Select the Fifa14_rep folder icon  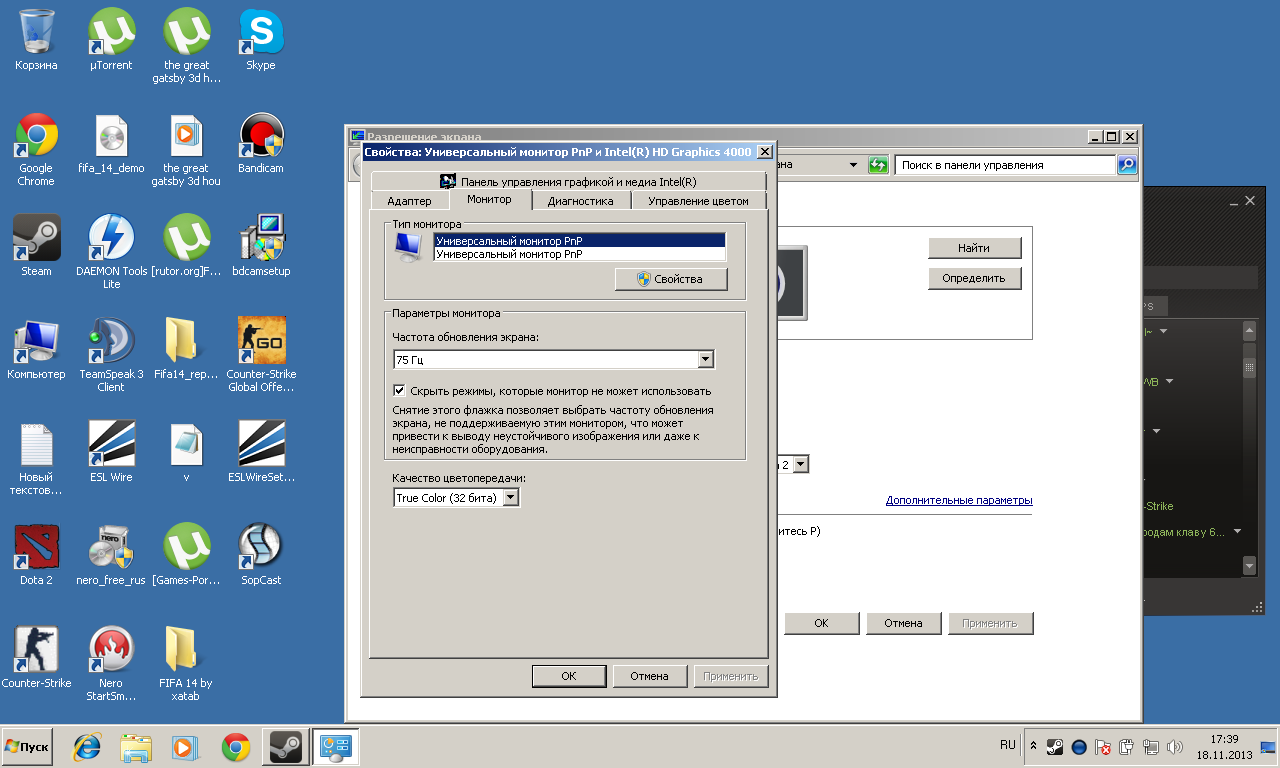click(x=186, y=349)
